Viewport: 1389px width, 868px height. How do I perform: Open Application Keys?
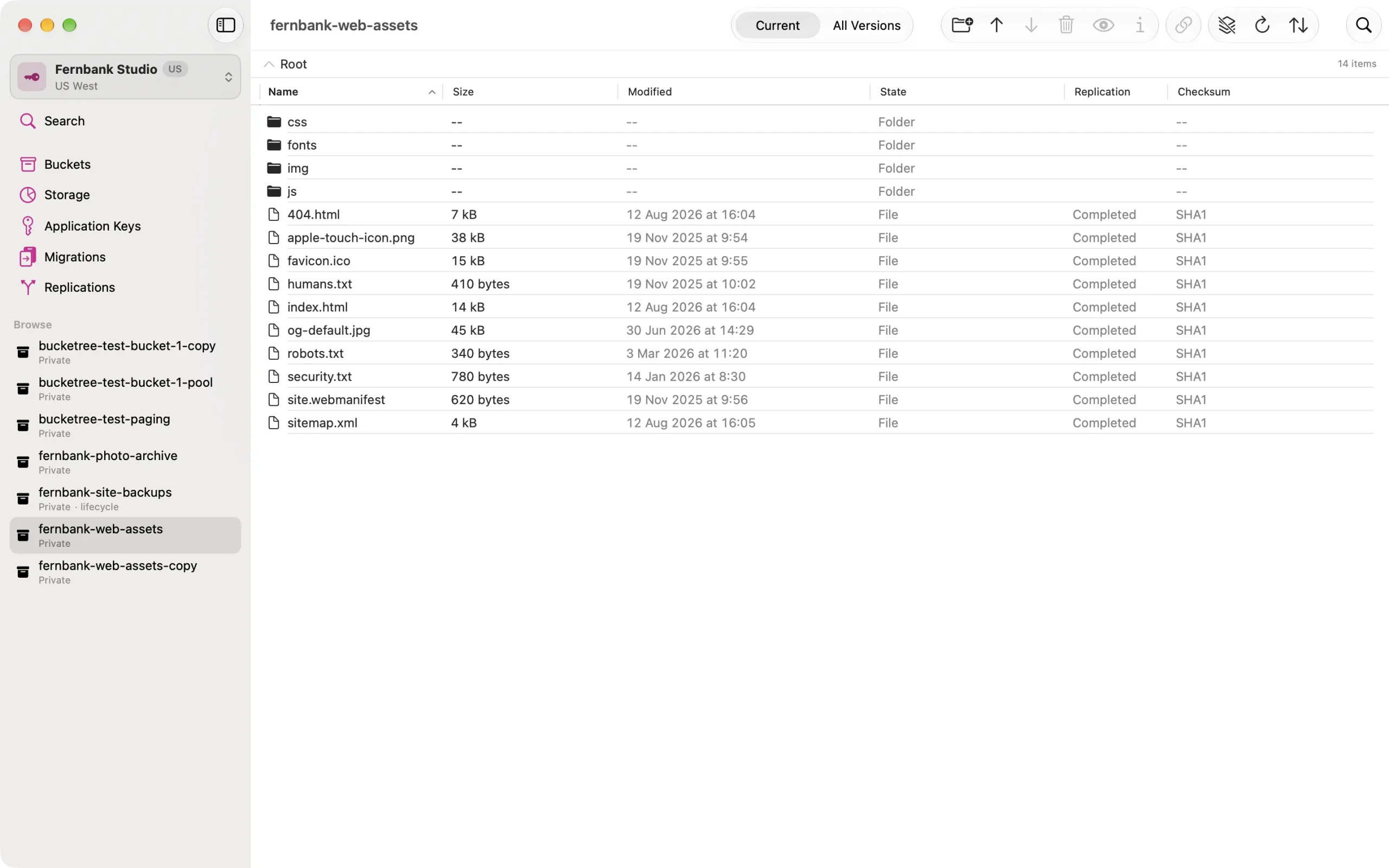point(125,226)
